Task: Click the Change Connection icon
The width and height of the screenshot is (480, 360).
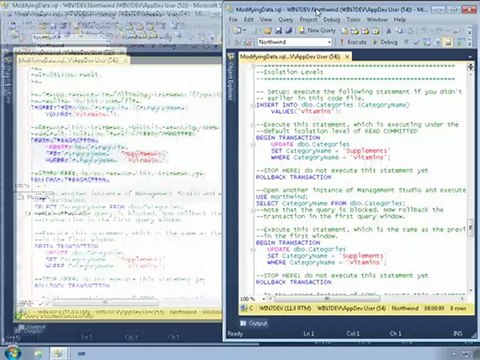Action: click(x=248, y=42)
